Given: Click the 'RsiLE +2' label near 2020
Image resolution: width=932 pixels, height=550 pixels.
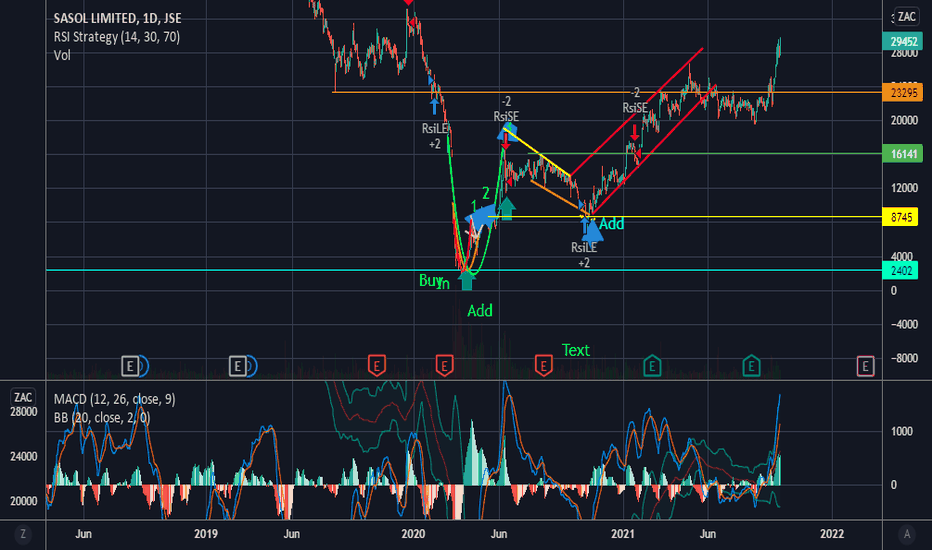Looking at the screenshot, I should [434, 136].
